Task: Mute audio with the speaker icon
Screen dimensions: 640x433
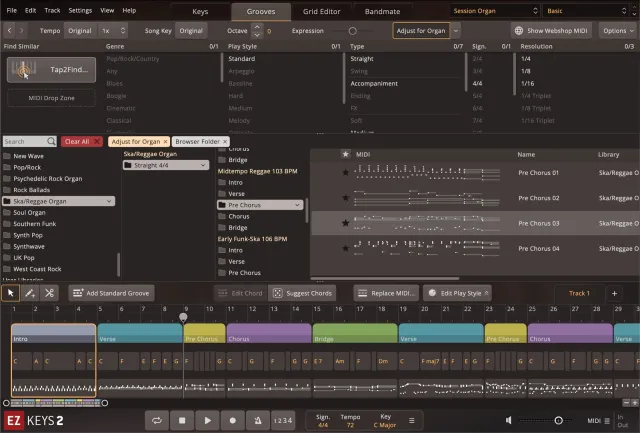Action: 508,420
